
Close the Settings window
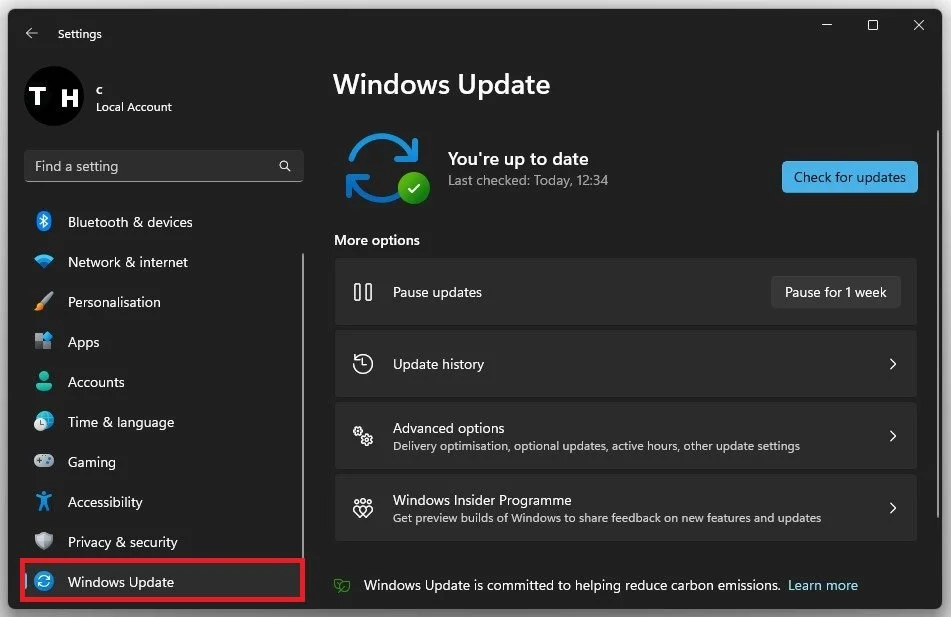(x=919, y=25)
